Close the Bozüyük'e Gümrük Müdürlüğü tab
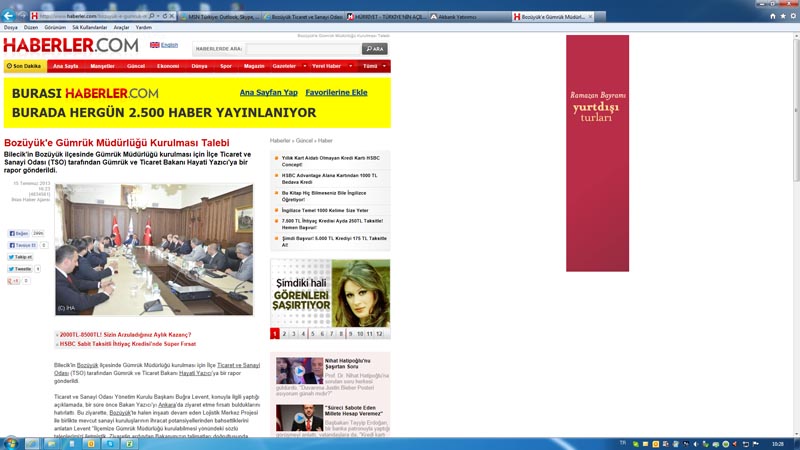The height and width of the screenshot is (450, 800). click(x=590, y=17)
